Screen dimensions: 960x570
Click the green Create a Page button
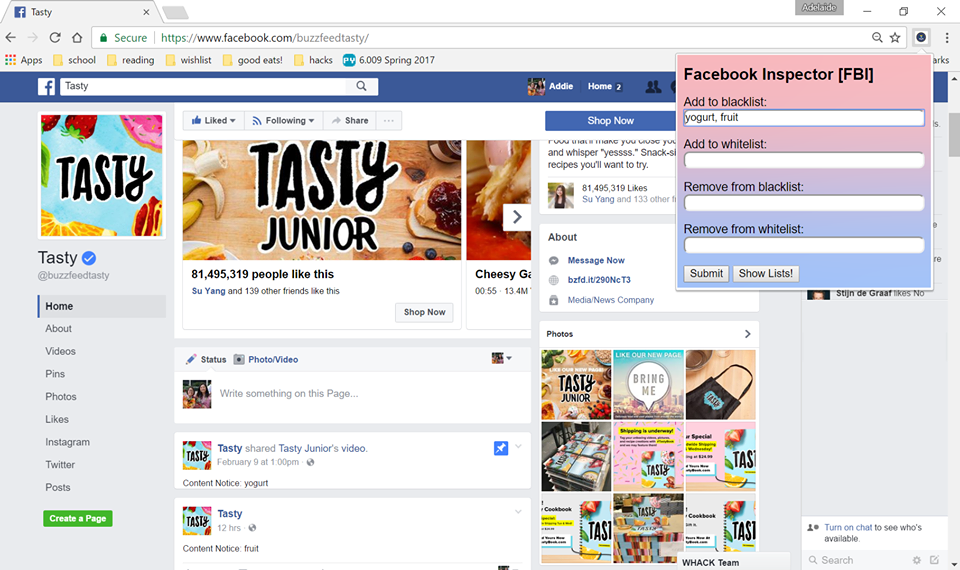coord(78,518)
